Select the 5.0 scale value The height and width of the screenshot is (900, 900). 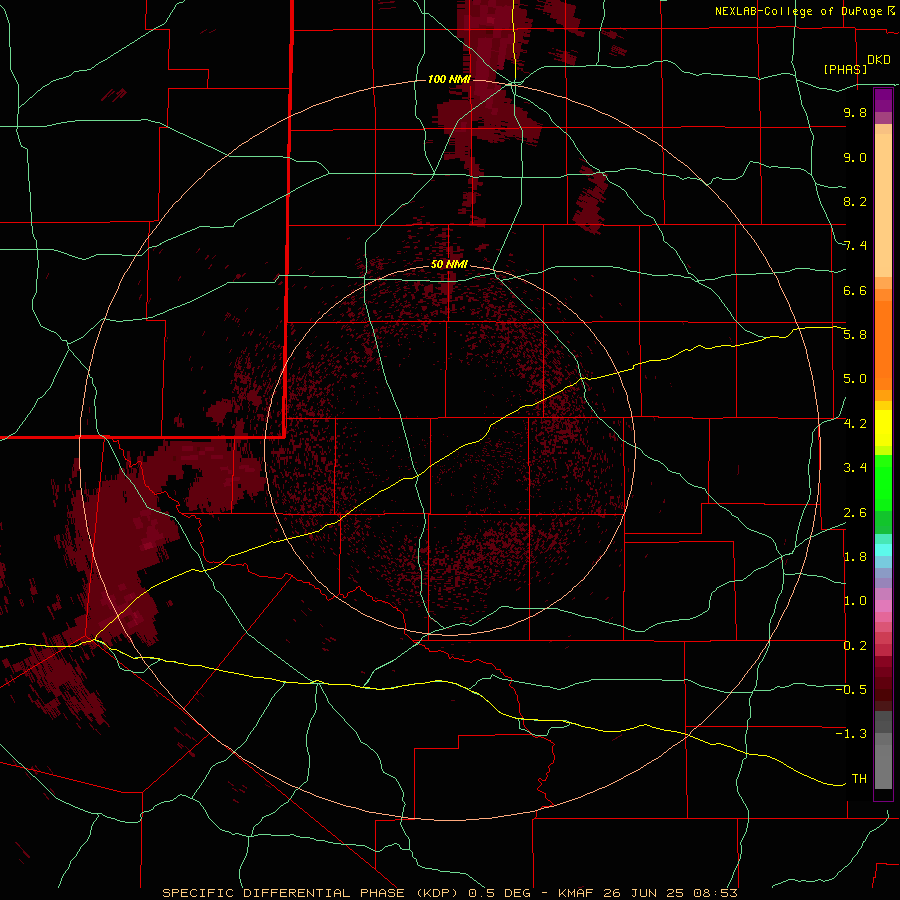pyautogui.click(x=855, y=379)
